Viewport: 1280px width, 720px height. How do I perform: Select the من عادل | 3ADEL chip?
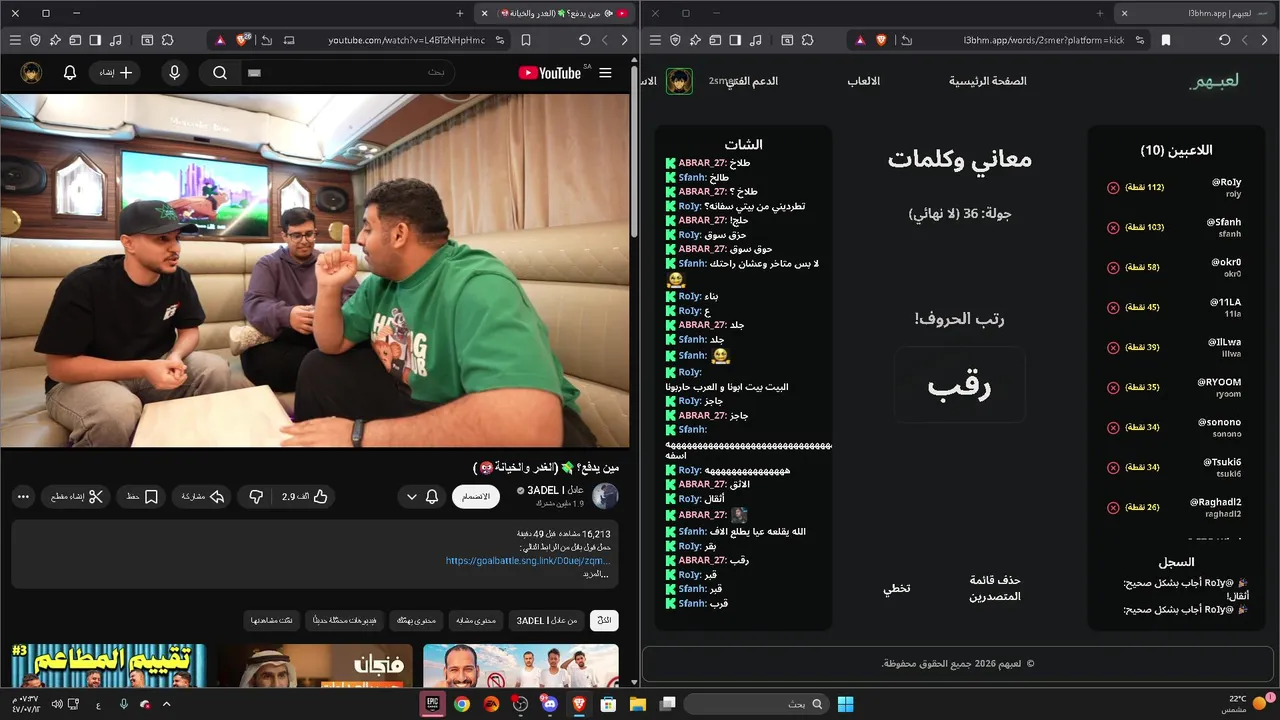546,621
